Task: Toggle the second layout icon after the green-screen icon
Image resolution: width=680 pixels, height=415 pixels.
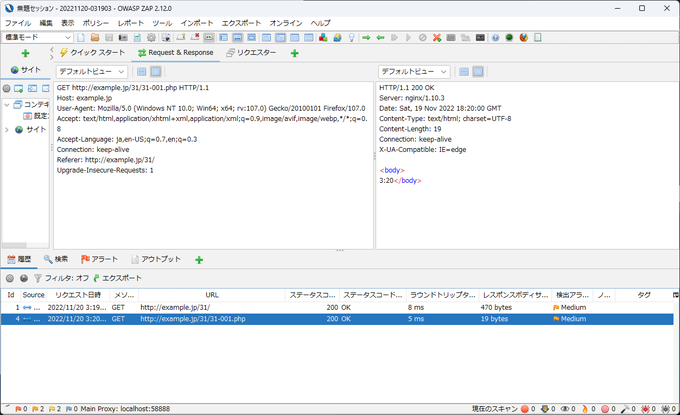Action: coord(237,38)
